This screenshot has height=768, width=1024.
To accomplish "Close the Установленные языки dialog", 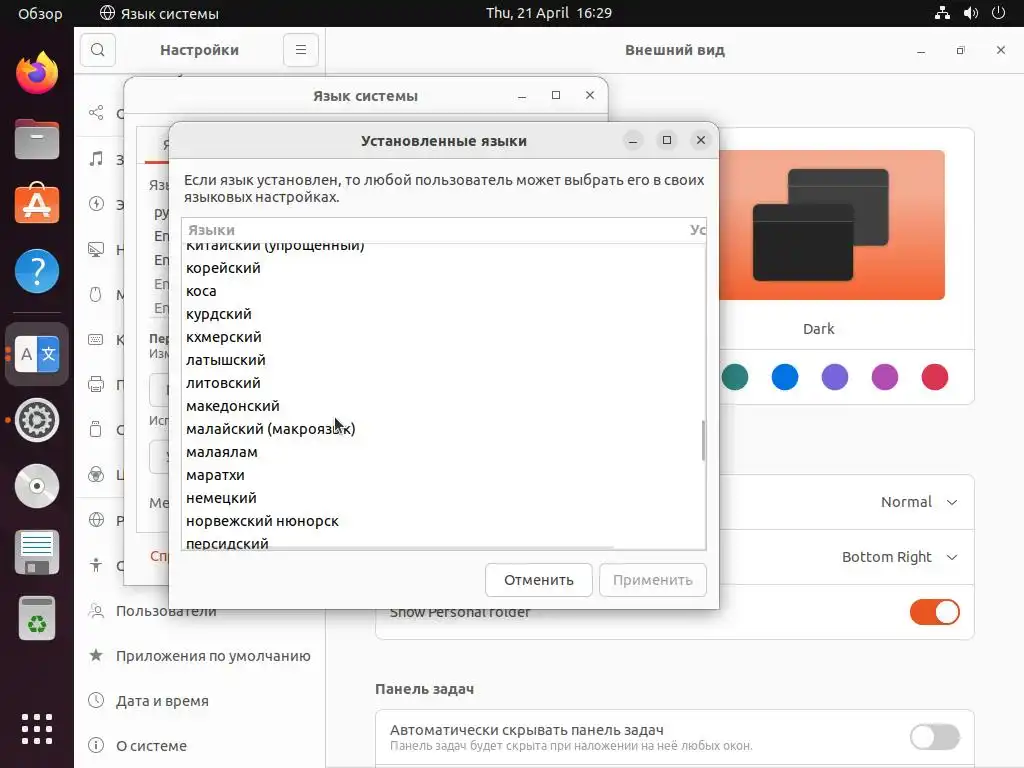I will click(x=701, y=140).
